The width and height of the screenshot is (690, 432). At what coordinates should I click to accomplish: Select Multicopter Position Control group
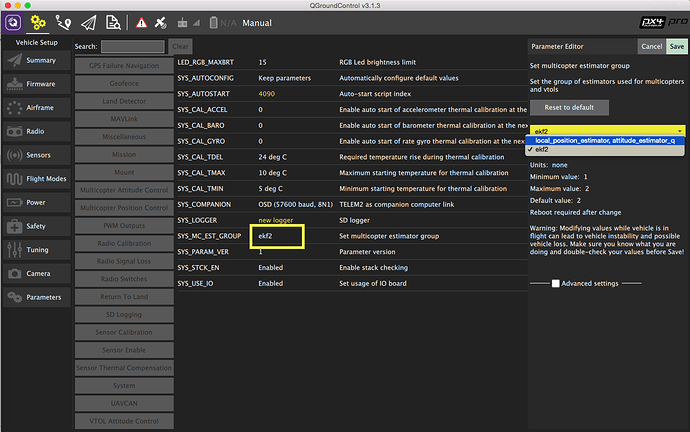coord(124,208)
